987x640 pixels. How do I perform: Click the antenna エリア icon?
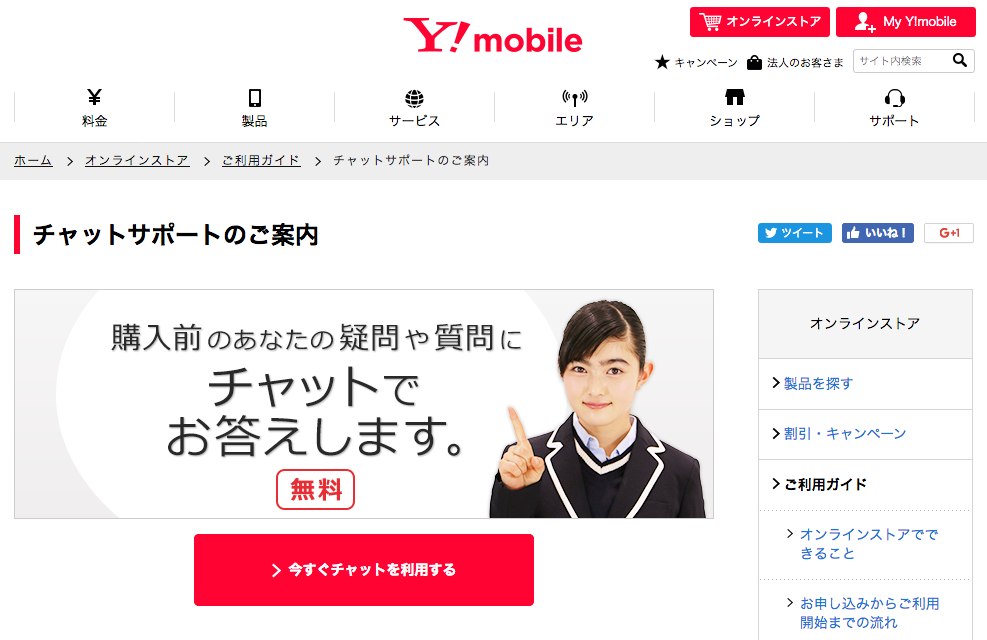pos(574,98)
